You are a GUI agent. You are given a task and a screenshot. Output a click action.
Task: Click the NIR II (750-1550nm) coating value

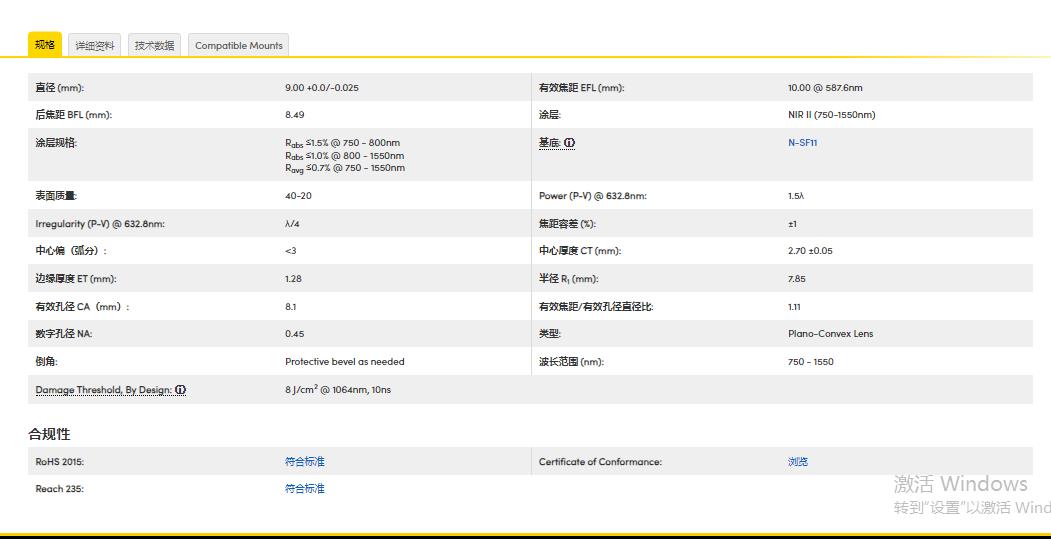tap(831, 115)
